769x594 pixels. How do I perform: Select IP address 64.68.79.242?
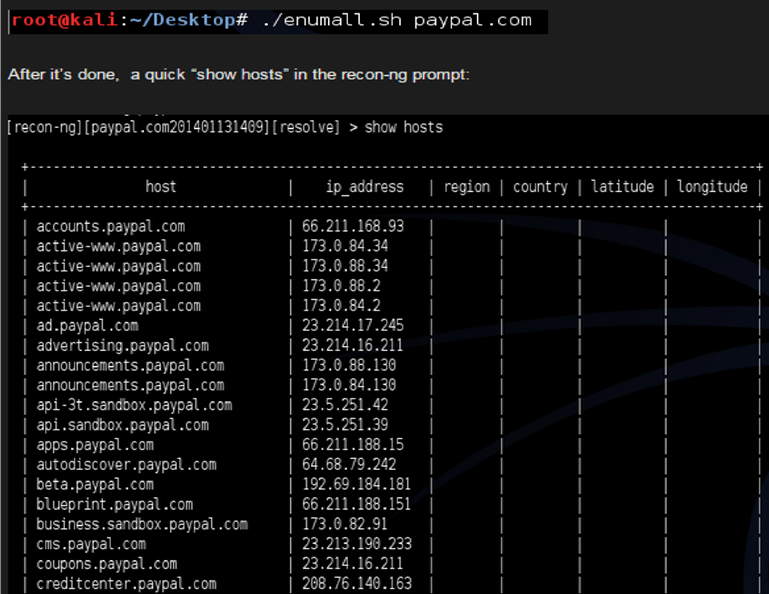click(349, 465)
